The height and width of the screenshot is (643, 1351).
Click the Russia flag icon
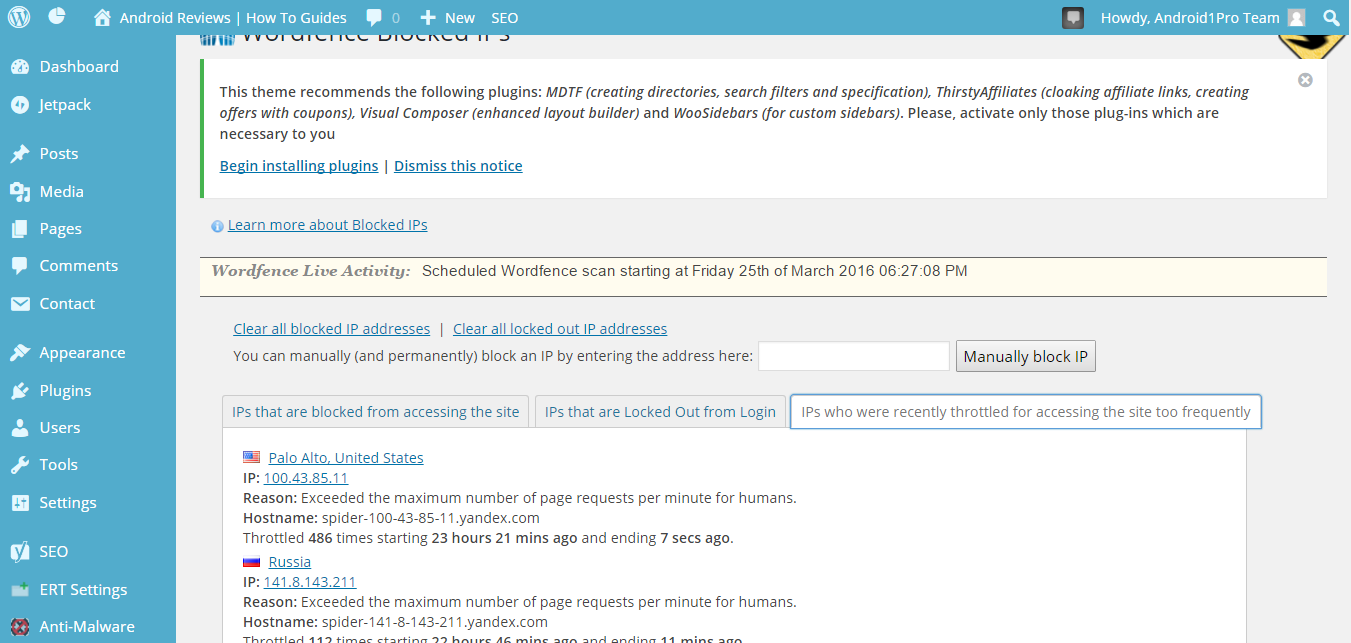click(x=252, y=562)
